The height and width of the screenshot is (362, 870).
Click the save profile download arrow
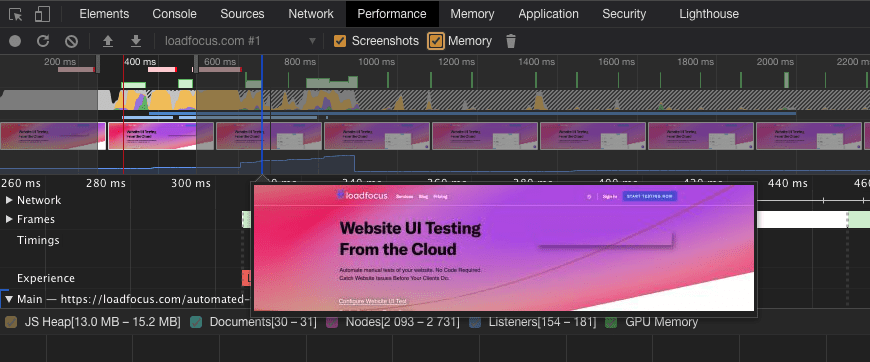135,41
